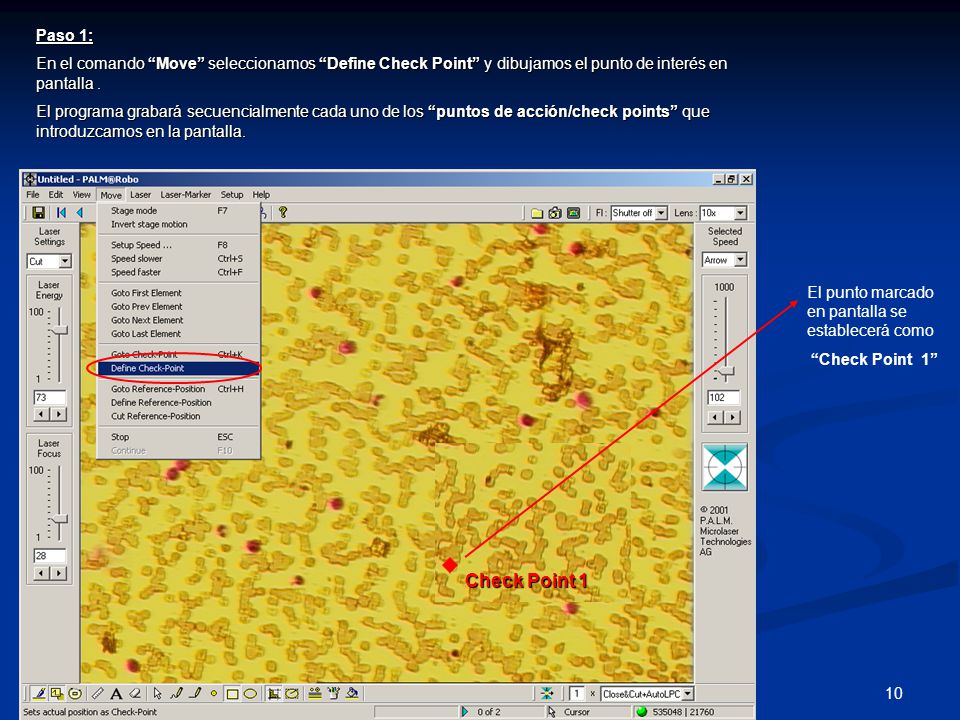The width and height of the screenshot is (960, 720).
Task: Select the small dot marker tool
Action: [x=214, y=694]
